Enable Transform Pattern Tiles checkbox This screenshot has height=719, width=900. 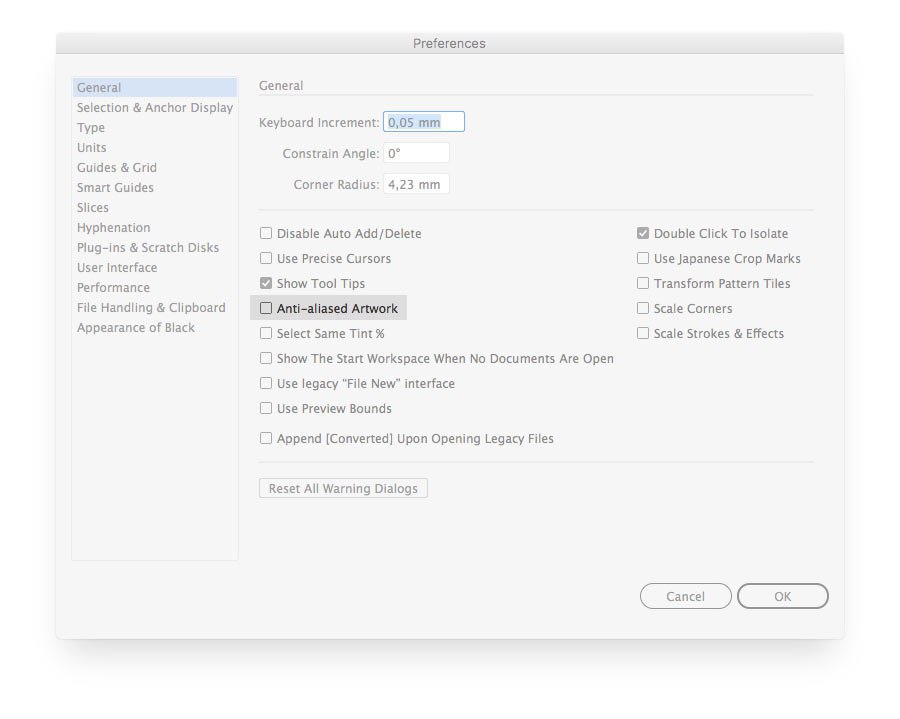click(643, 283)
